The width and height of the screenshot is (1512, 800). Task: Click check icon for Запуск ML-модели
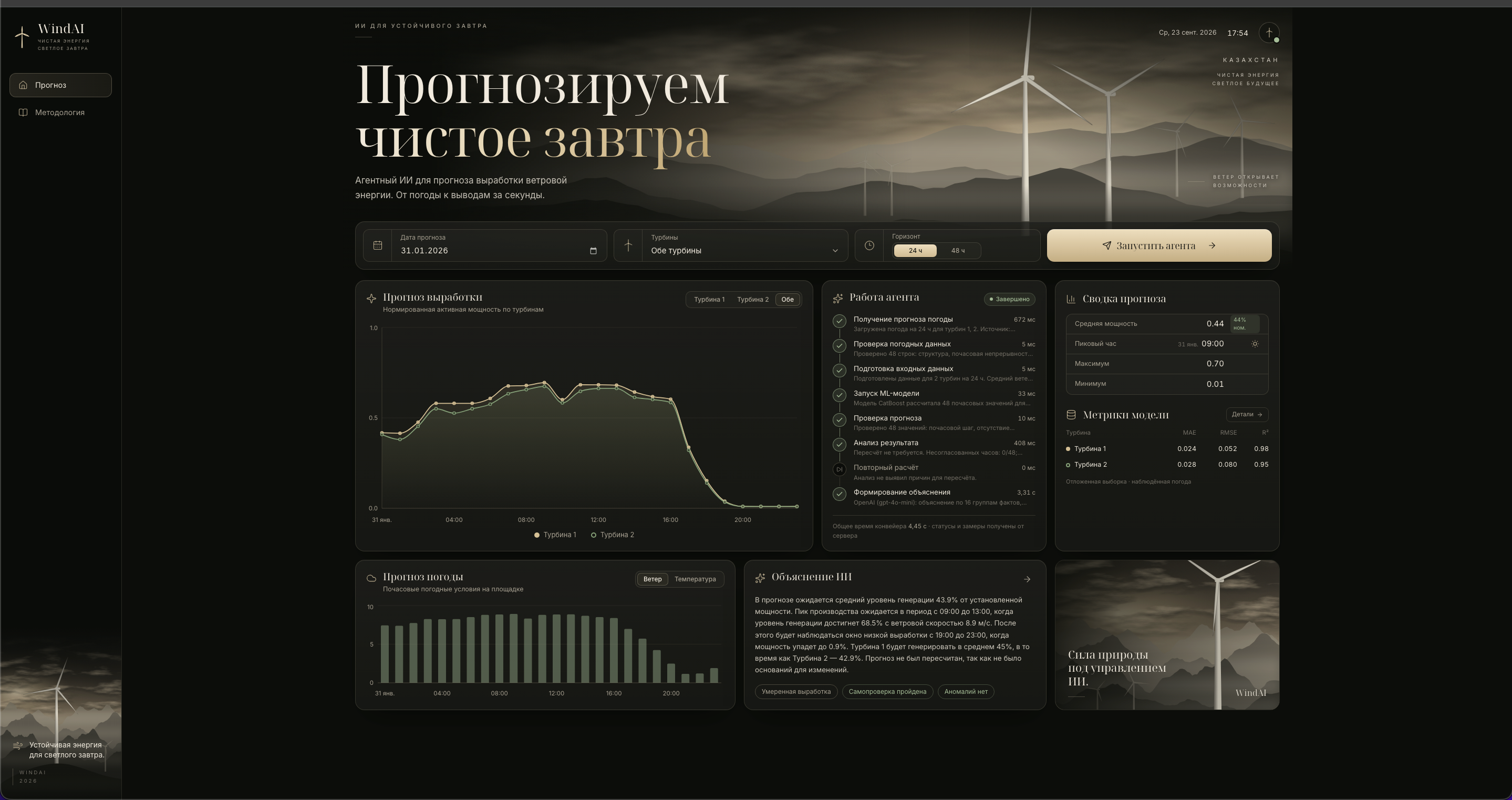840,395
